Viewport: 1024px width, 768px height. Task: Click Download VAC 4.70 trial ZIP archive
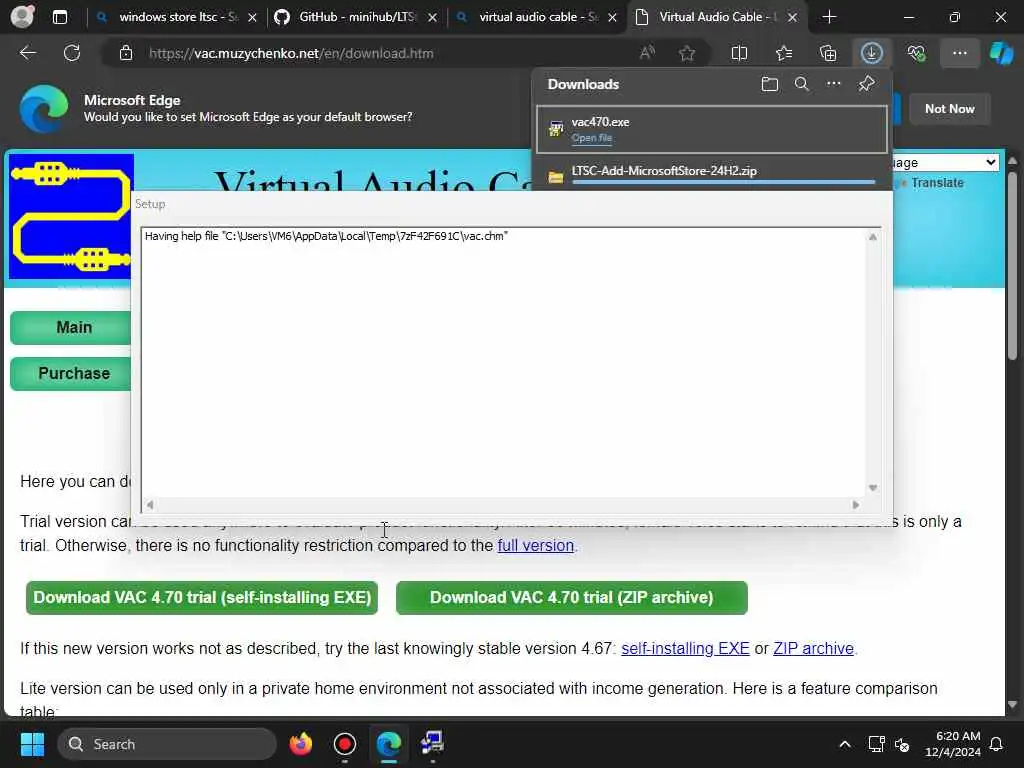pyautogui.click(x=571, y=598)
